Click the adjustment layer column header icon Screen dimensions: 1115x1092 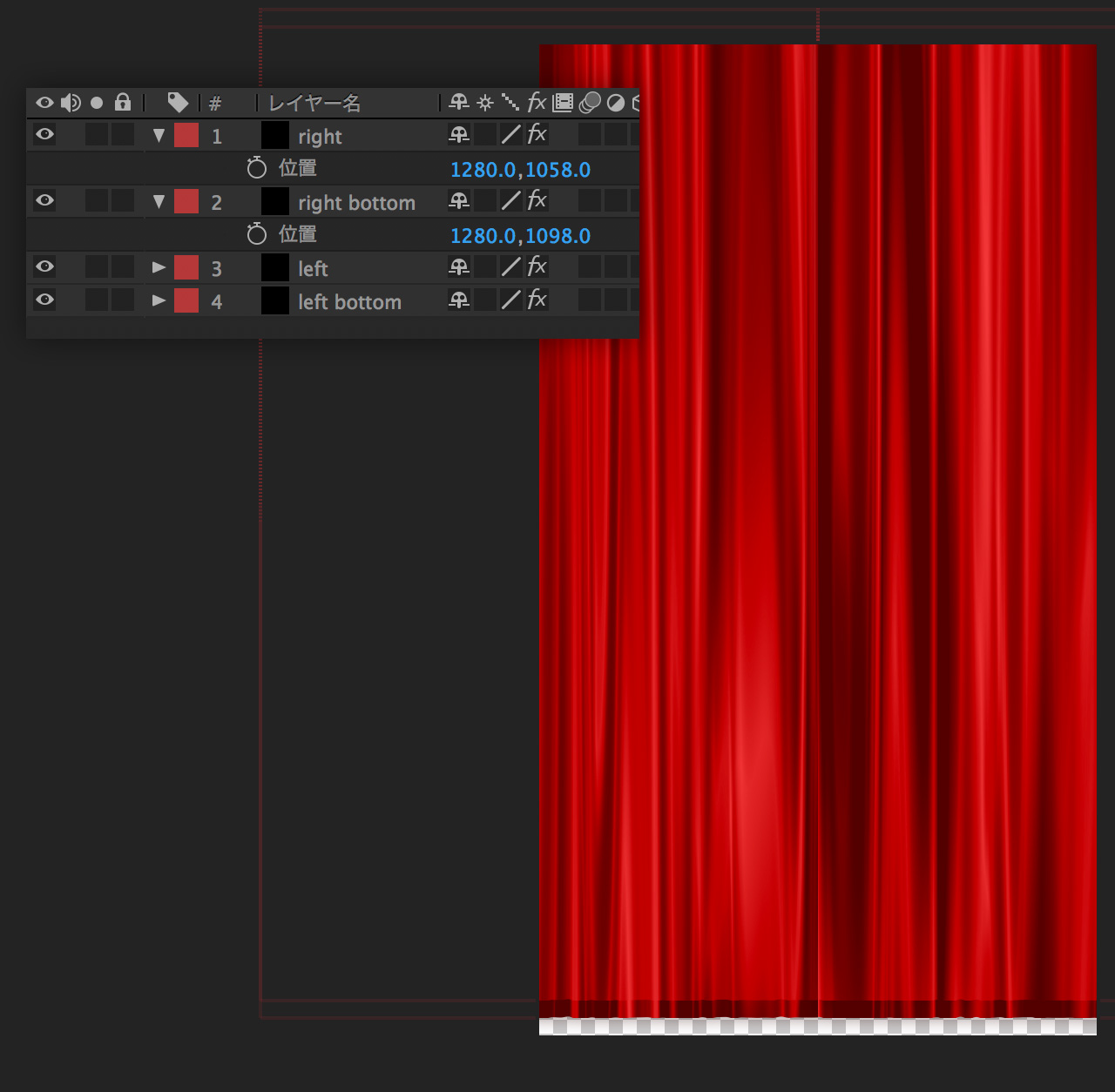[x=616, y=103]
